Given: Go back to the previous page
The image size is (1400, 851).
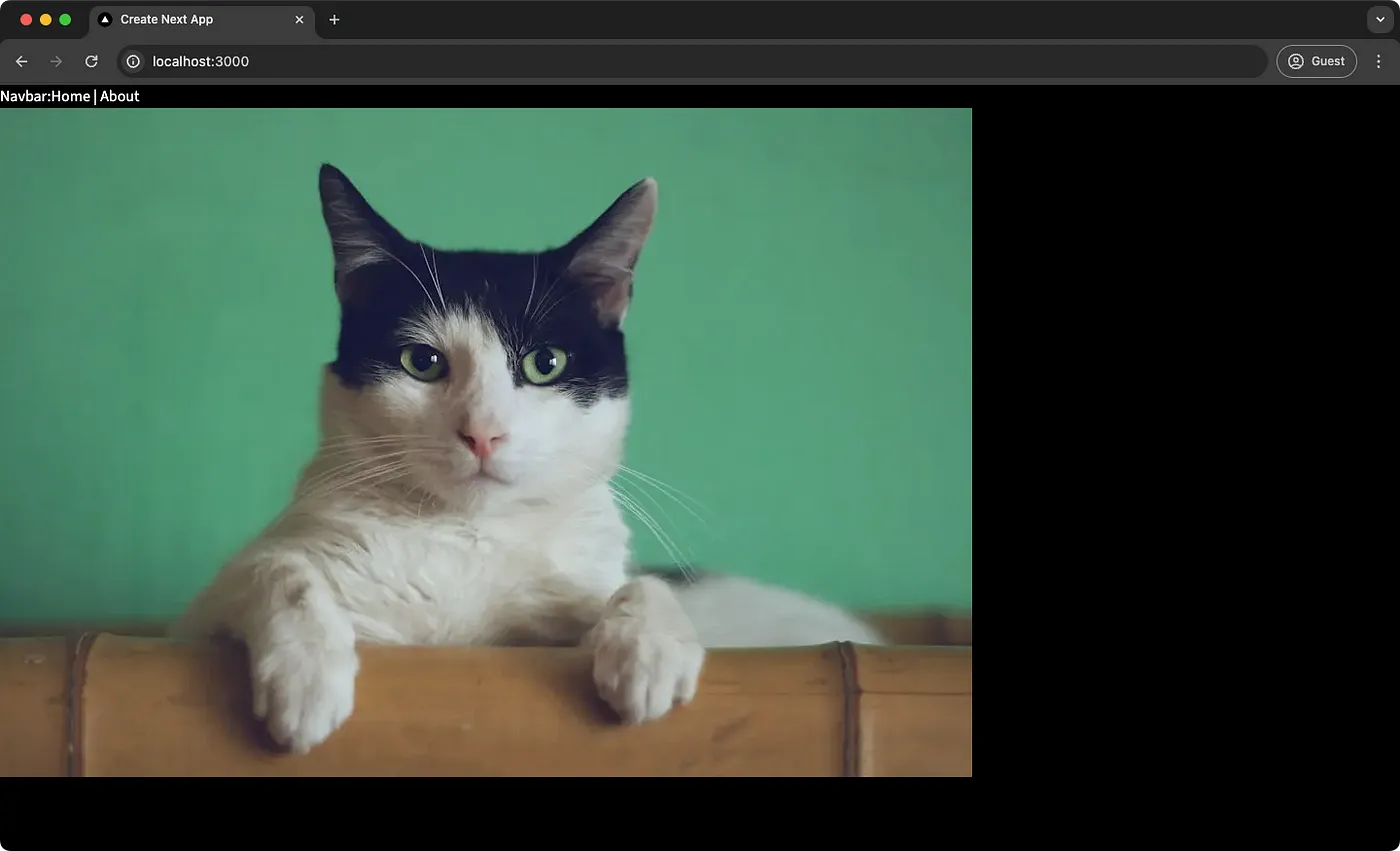Looking at the screenshot, I should [x=21, y=61].
